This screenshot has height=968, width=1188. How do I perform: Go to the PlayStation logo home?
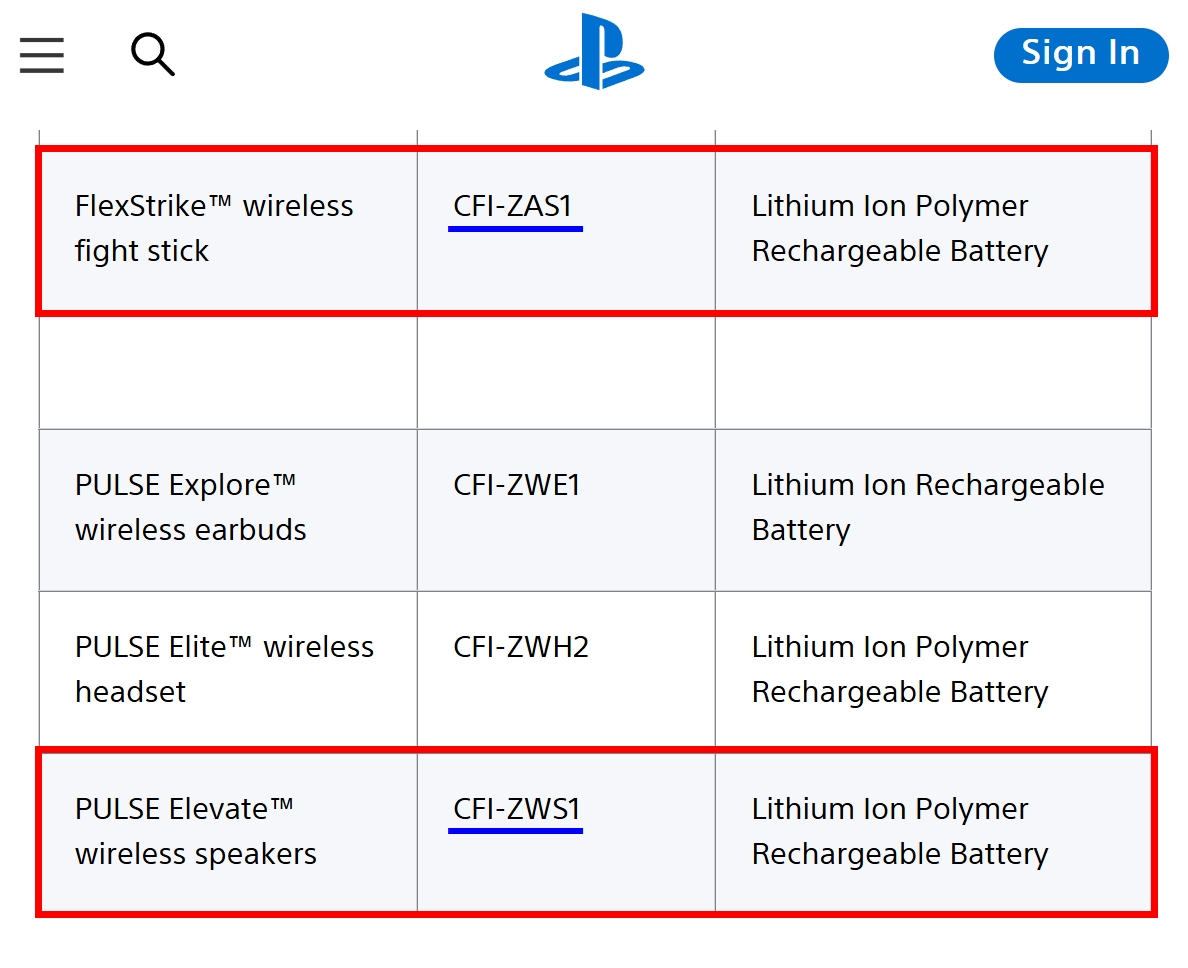[x=594, y=52]
